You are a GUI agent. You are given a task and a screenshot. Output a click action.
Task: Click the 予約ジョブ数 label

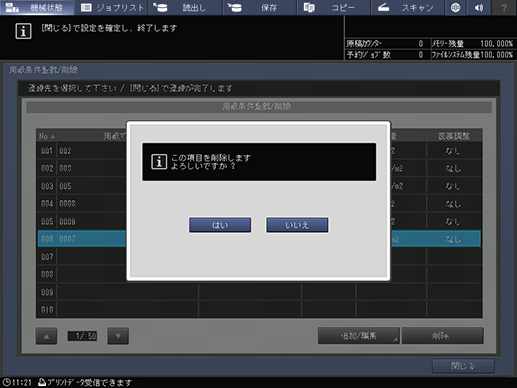coord(368,55)
